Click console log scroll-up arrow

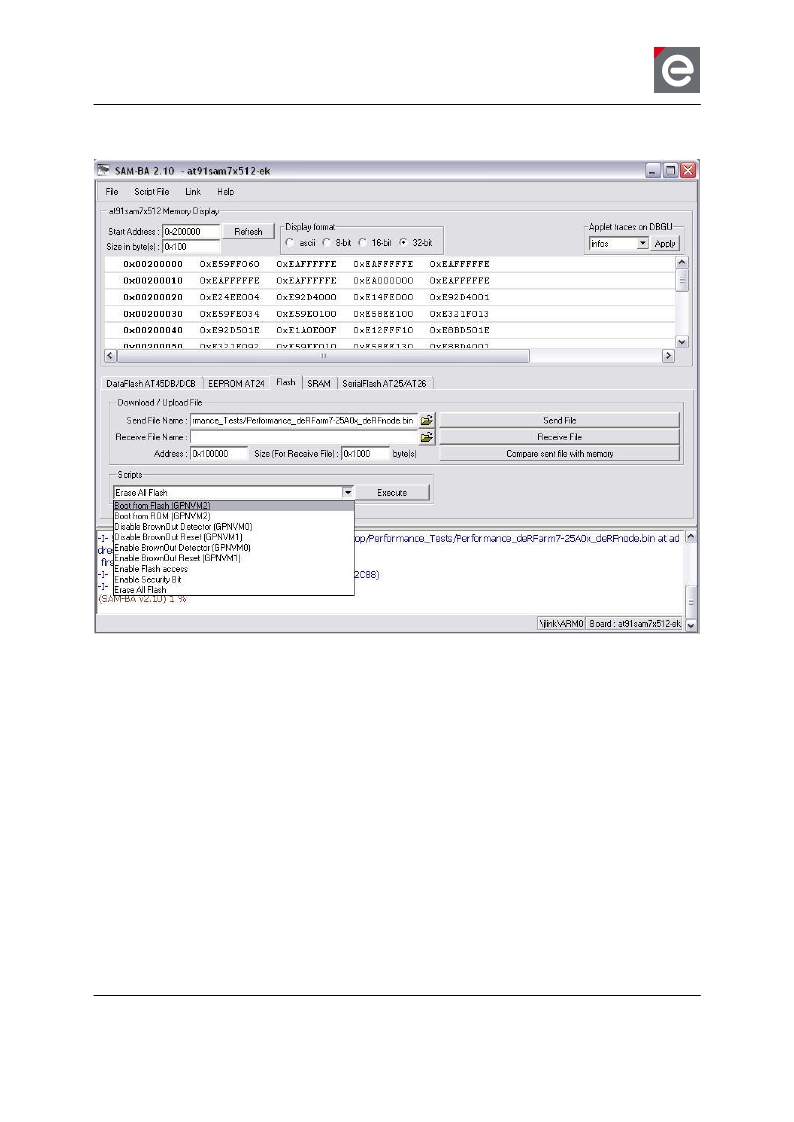tap(691, 536)
